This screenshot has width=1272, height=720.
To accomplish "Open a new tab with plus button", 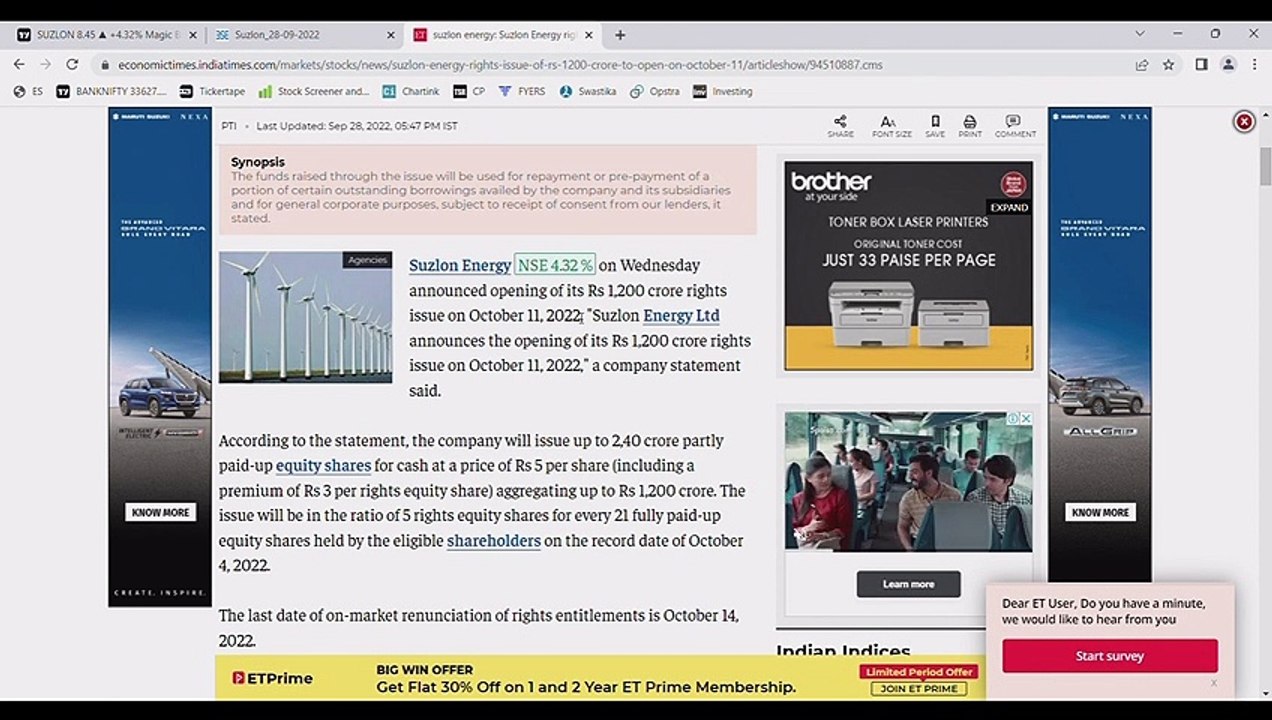I will [x=620, y=34].
